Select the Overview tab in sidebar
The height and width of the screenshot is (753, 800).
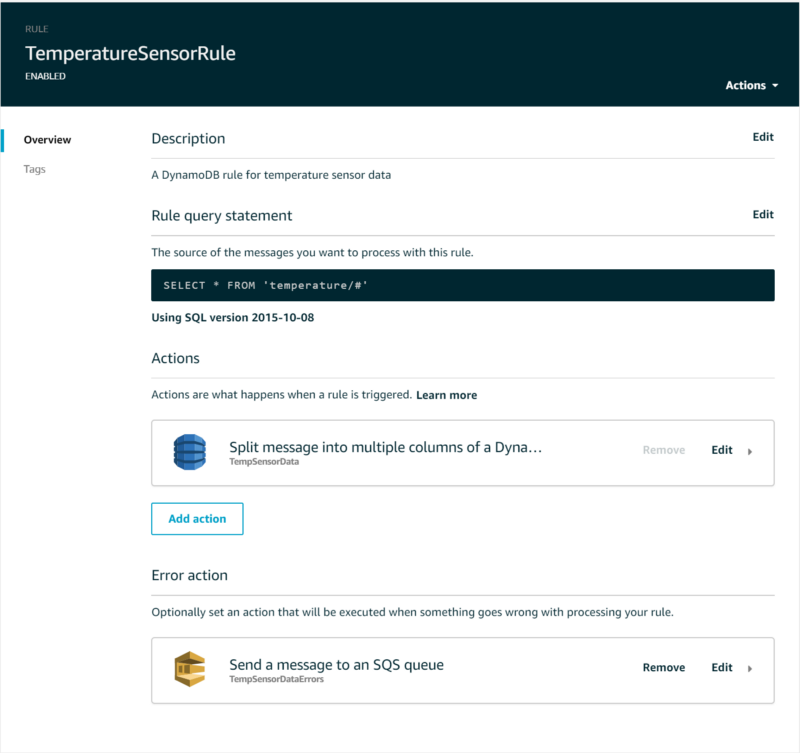[47, 140]
